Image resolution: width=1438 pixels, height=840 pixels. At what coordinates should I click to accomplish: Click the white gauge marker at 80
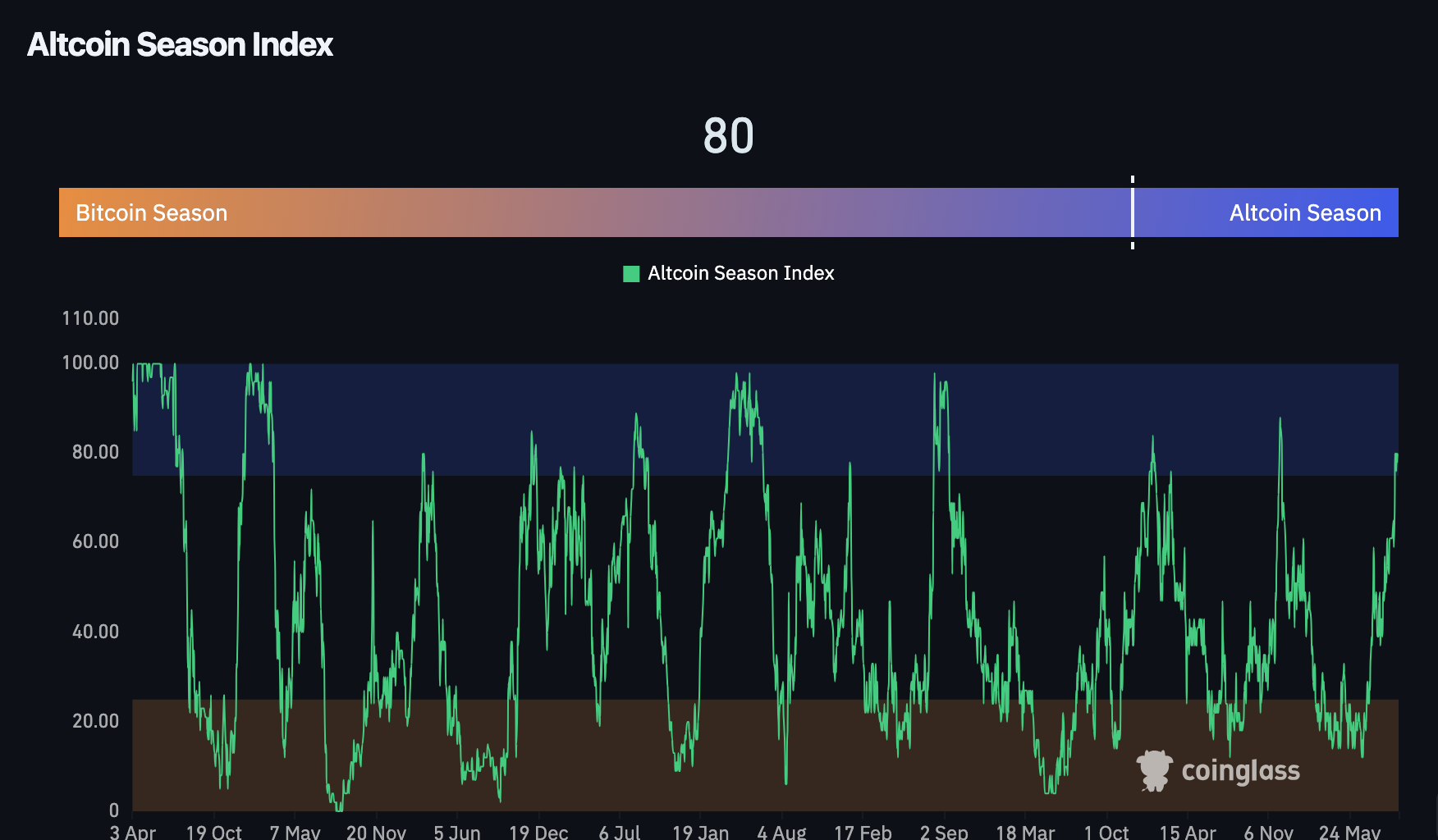click(x=1133, y=212)
